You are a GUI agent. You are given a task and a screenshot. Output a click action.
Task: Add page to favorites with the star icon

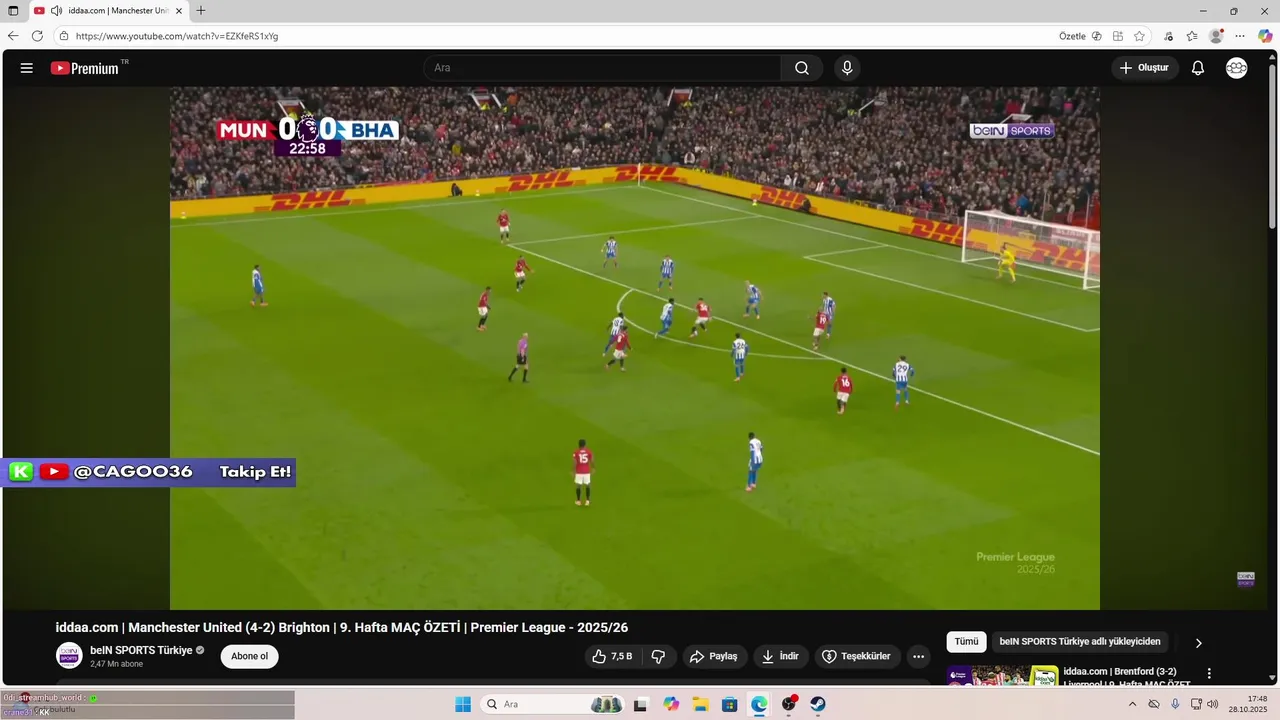1139,36
